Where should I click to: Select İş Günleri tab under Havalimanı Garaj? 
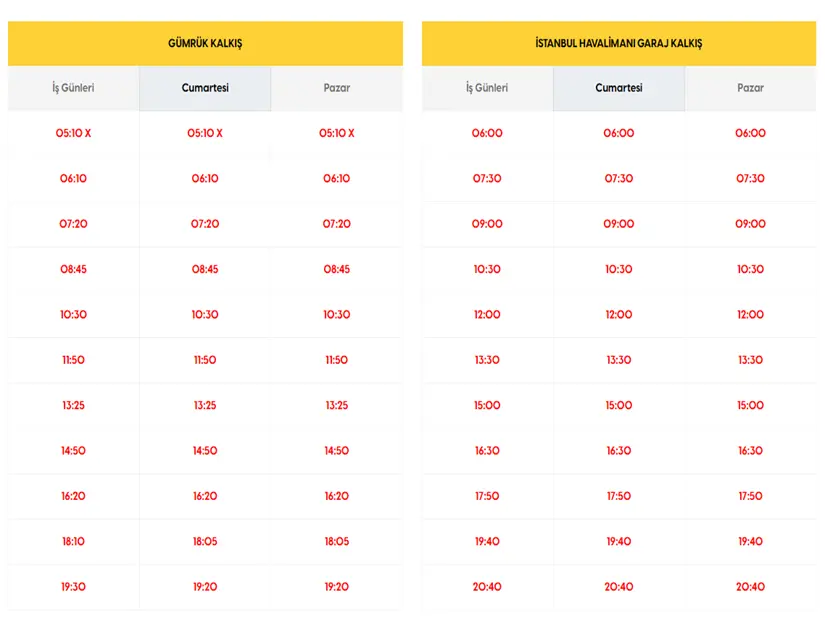coord(487,88)
